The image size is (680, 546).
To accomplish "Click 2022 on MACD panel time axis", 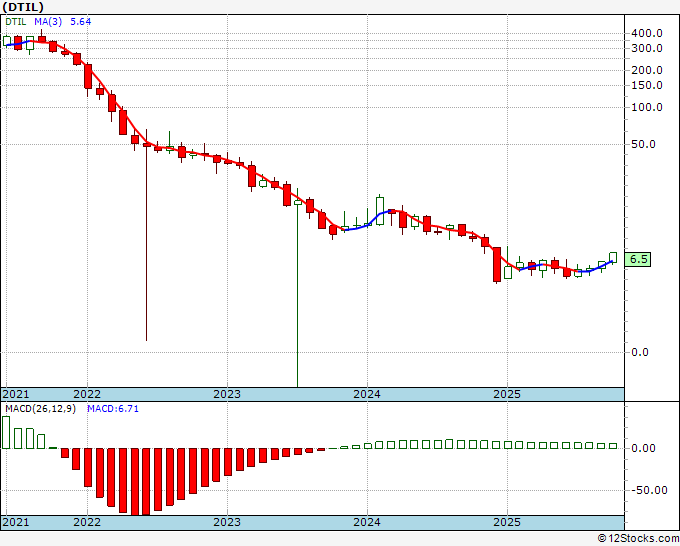I will click(87, 522).
